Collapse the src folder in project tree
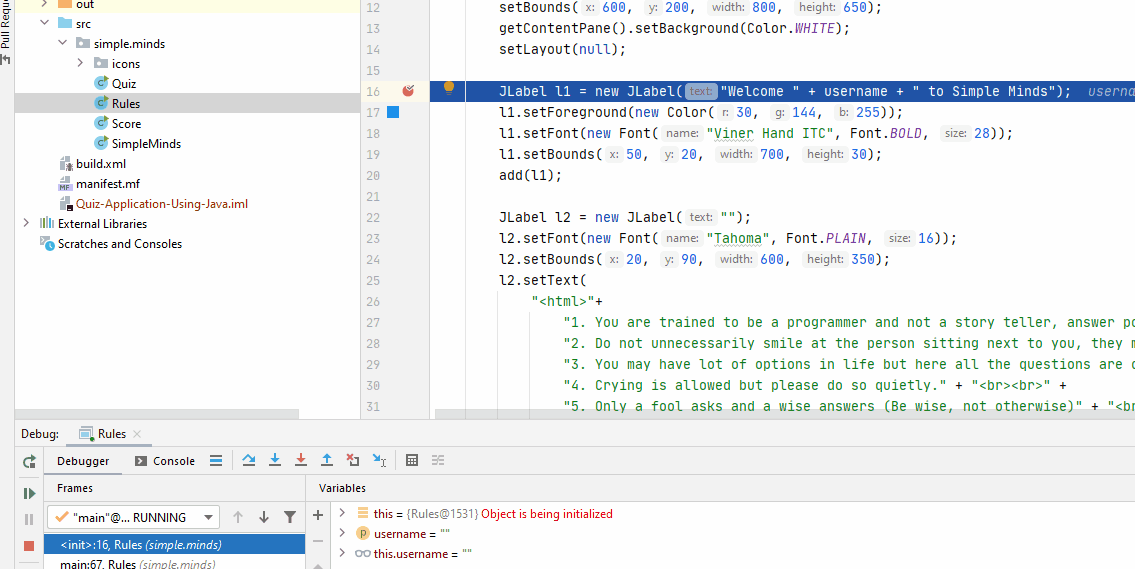The image size is (1135, 569). pos(44,23)
